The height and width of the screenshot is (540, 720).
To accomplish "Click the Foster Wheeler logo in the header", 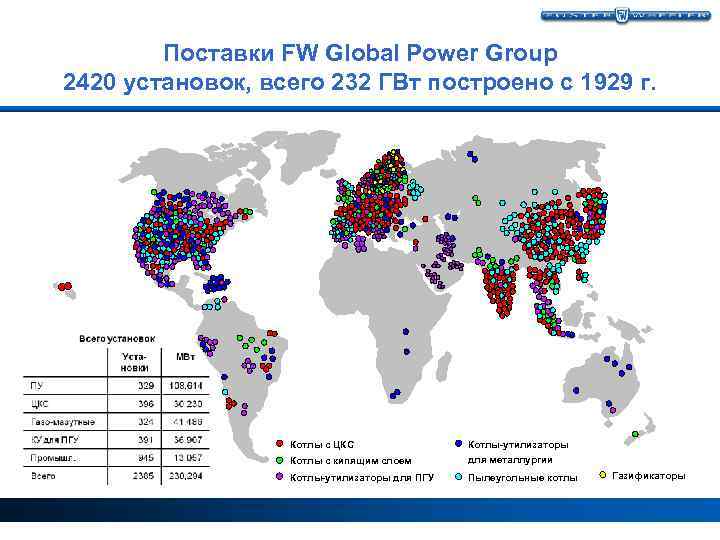I will tap(625, 16).
